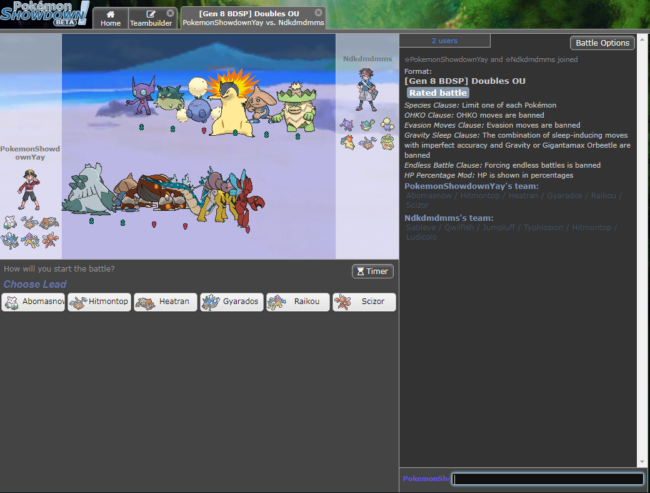Image resolution: width=650 pixels, height=493 pixels.
Task: Choose Gyarados to lead the battle
Action: (x=231, y=302)
